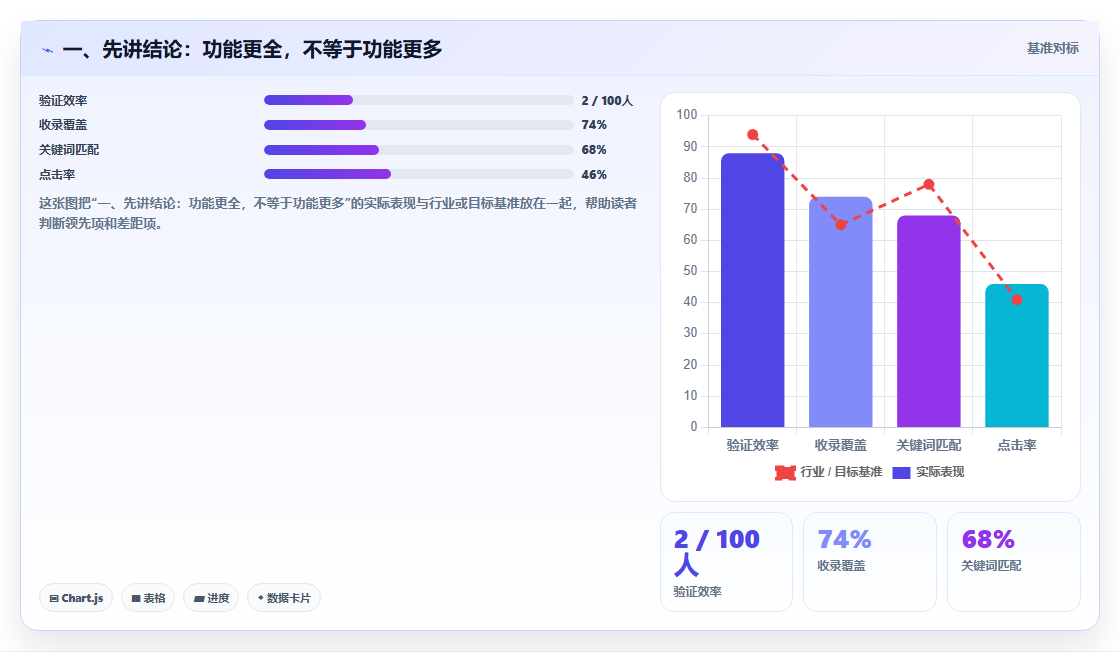
Task: Click the y-axis value 50
Action: click(x=690, y=271)
